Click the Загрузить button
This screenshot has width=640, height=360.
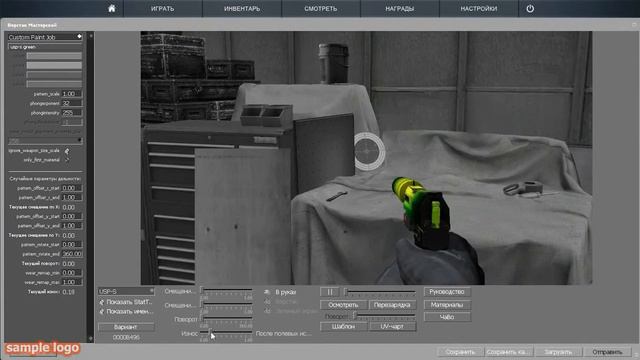tap(558, 352)
